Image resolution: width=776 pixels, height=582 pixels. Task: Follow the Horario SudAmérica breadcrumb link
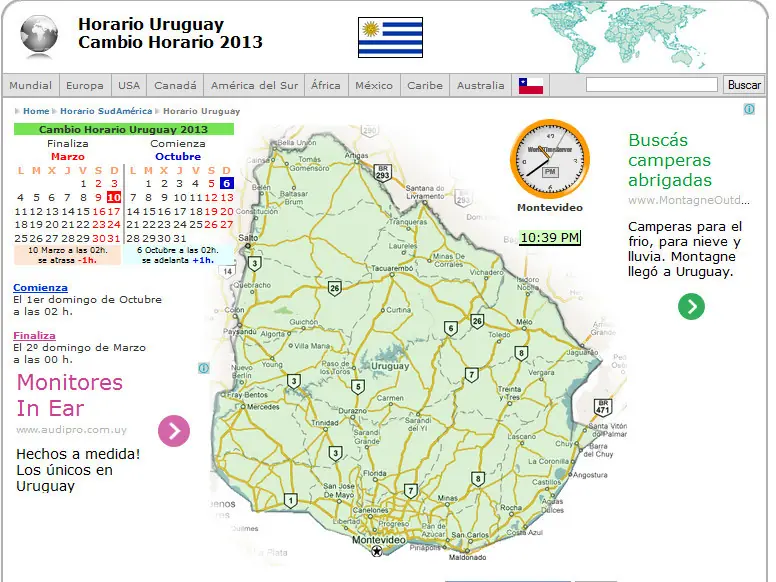[106, 111]
